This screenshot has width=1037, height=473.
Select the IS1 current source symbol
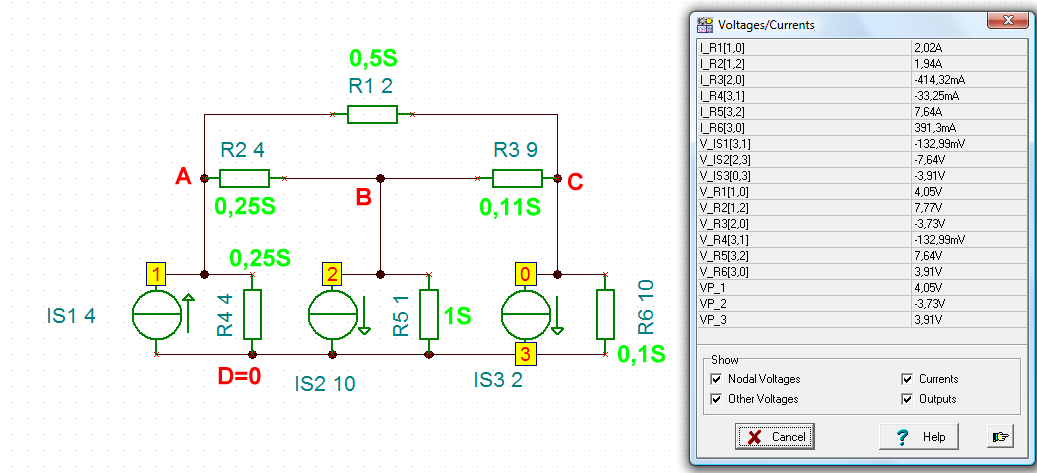pos(157,315)
